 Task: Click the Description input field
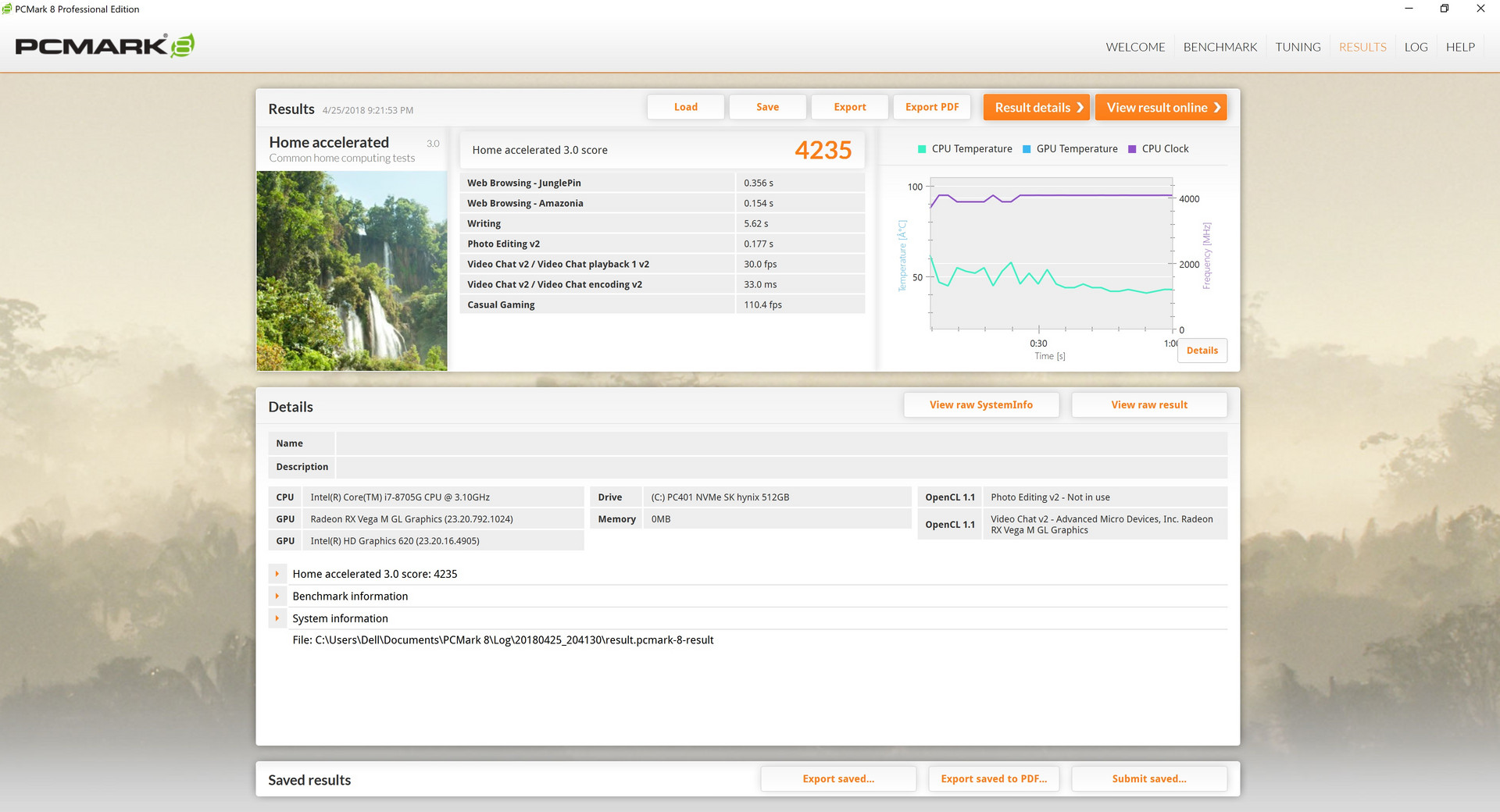click(781, 467)
